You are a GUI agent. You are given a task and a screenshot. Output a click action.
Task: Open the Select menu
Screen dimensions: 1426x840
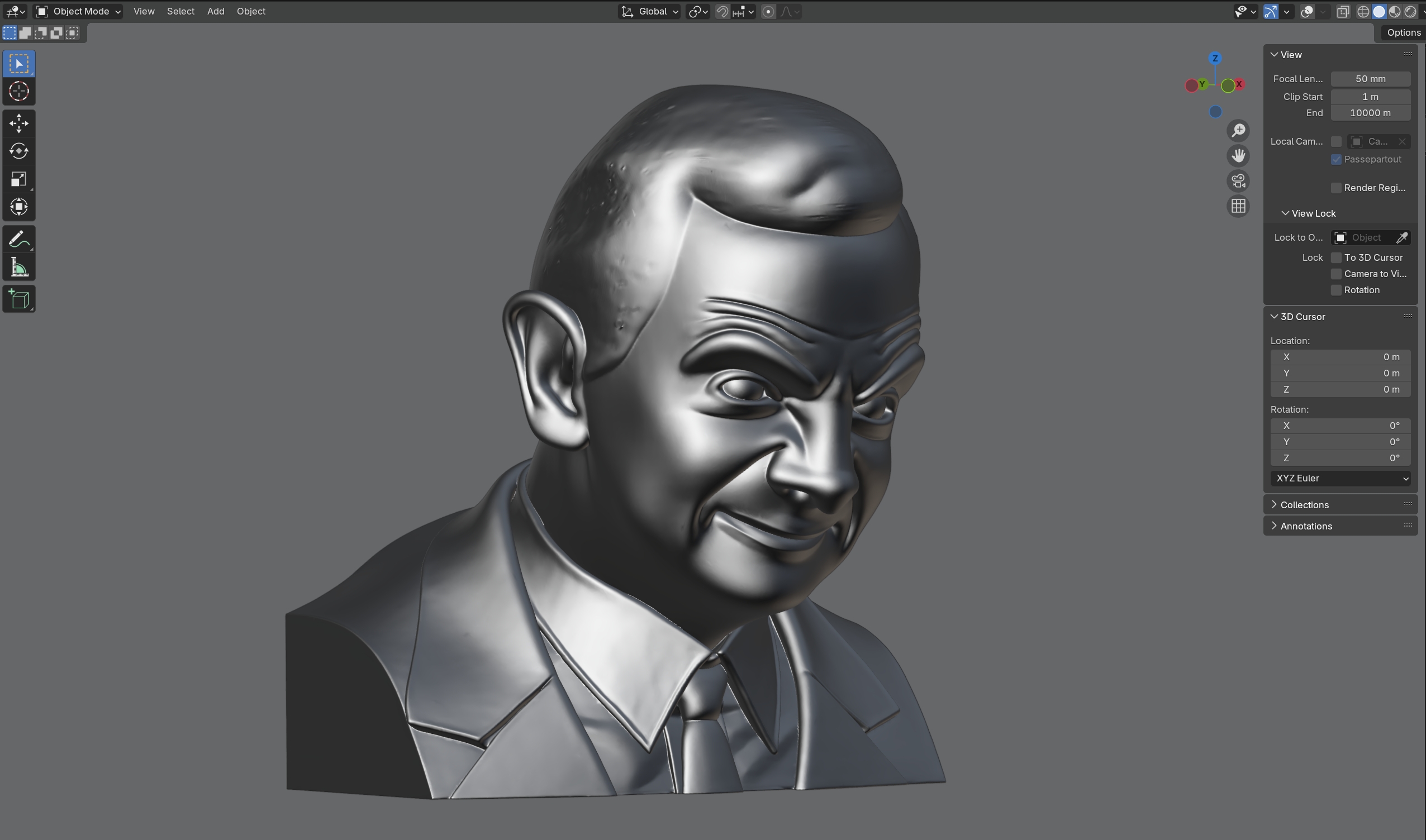click(180, 11)
